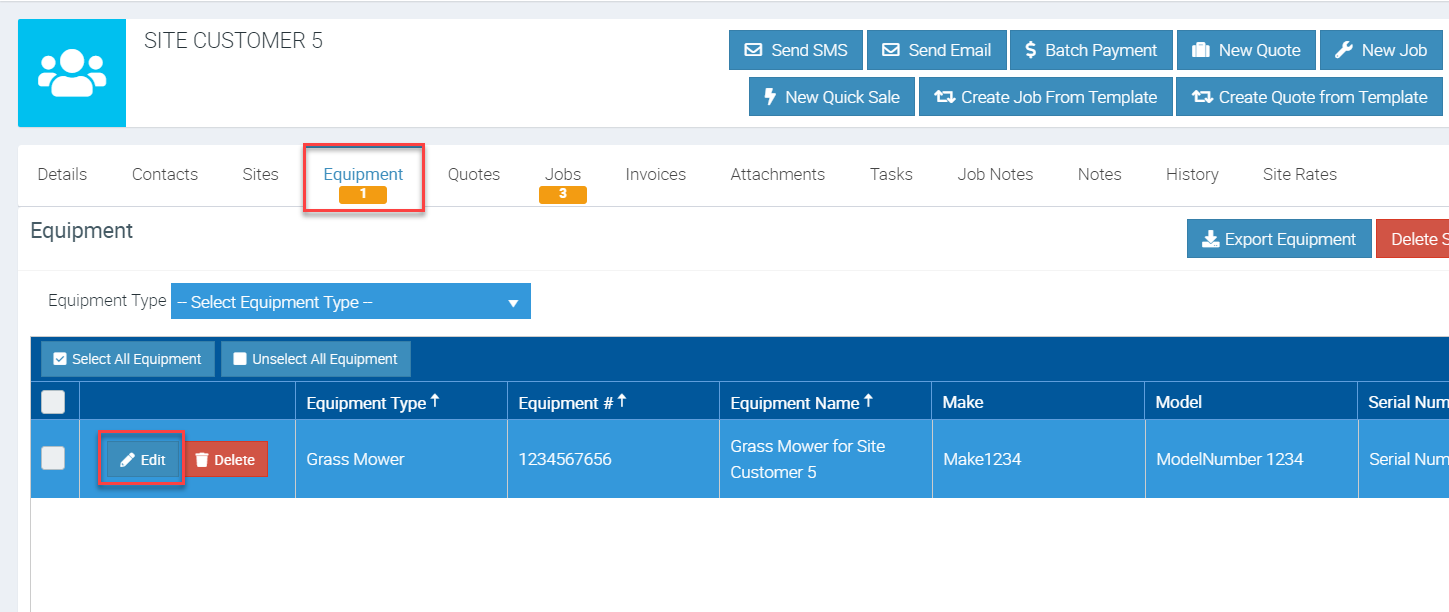
Task: Open the Site Rates tab
Action: 1299,174
